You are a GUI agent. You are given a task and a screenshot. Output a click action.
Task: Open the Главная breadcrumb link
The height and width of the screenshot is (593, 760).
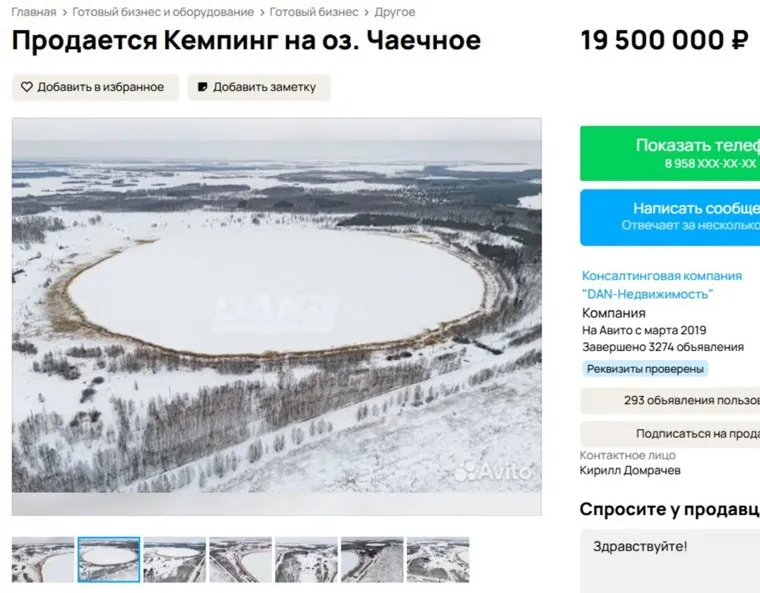pos(34,12)
